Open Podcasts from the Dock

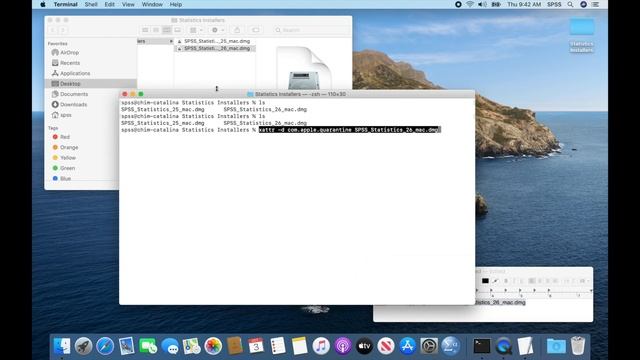pyautogui.click(x=343, y=346)
